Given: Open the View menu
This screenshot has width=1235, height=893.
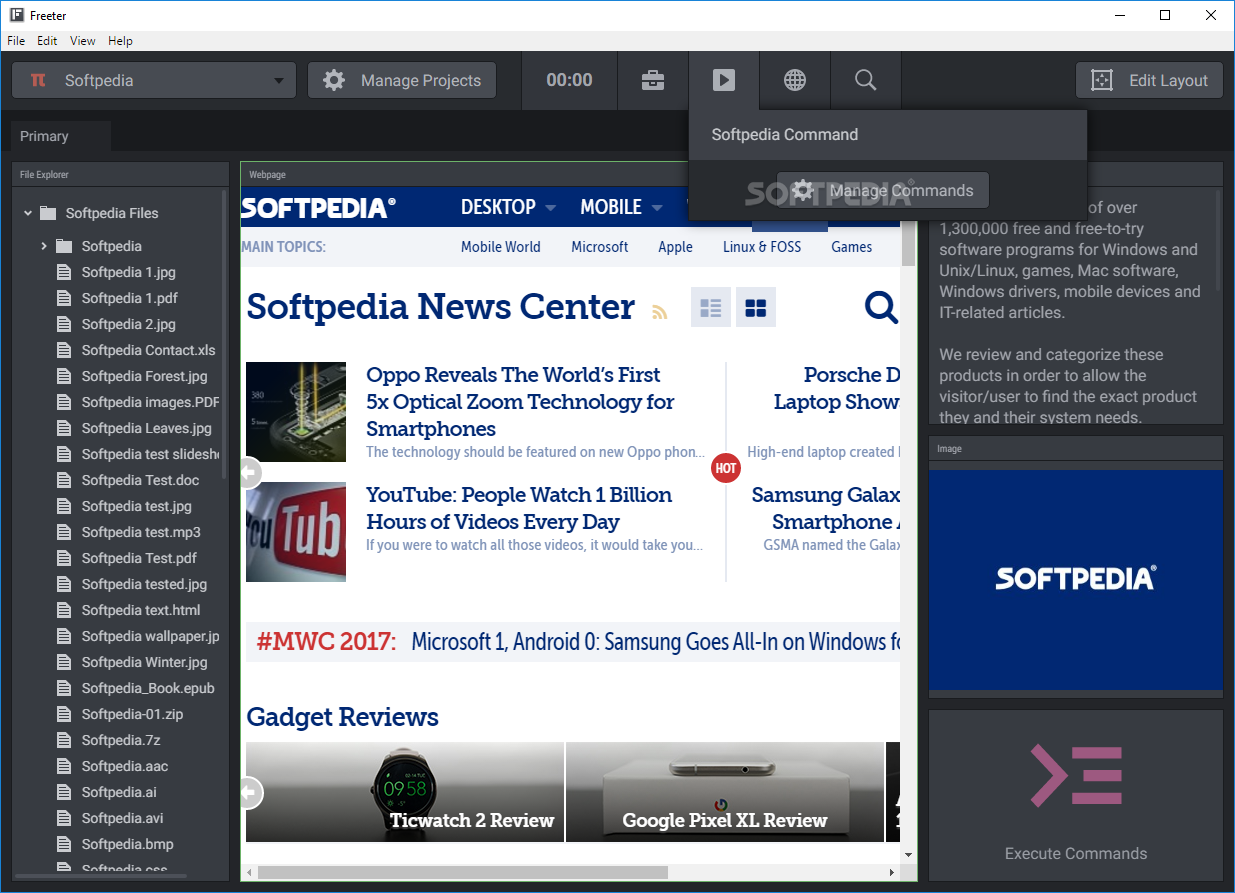Looking at the screenshot, I should (83, 41).
